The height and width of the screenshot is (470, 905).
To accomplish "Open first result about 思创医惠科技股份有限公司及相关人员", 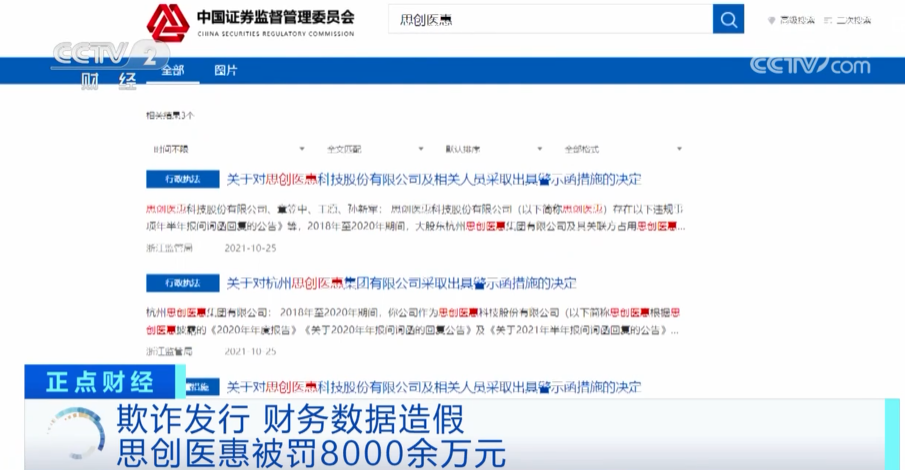I will (x=433, y=180).
